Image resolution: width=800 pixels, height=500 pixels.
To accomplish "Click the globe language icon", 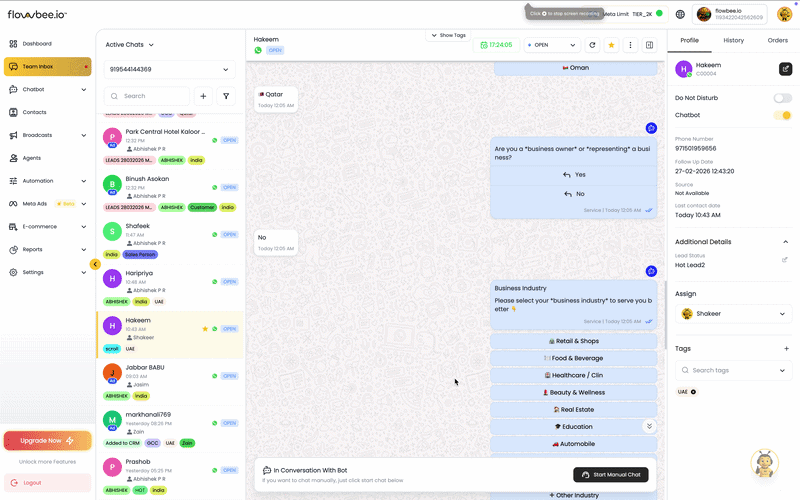I will pos(680,14).
